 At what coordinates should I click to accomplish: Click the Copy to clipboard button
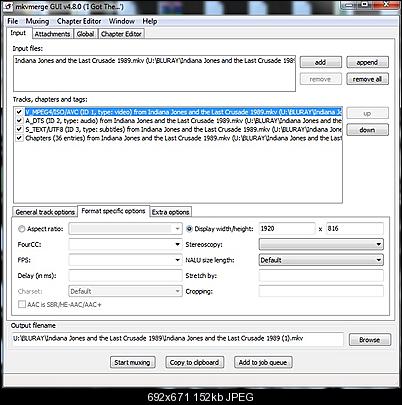point(195,362)
